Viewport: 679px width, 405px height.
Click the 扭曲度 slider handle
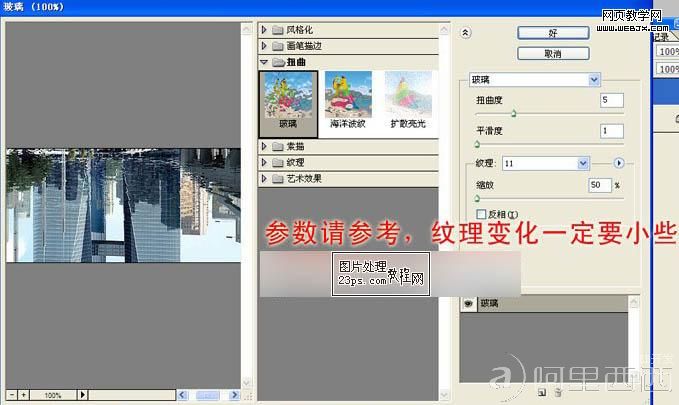coord(514,116)
